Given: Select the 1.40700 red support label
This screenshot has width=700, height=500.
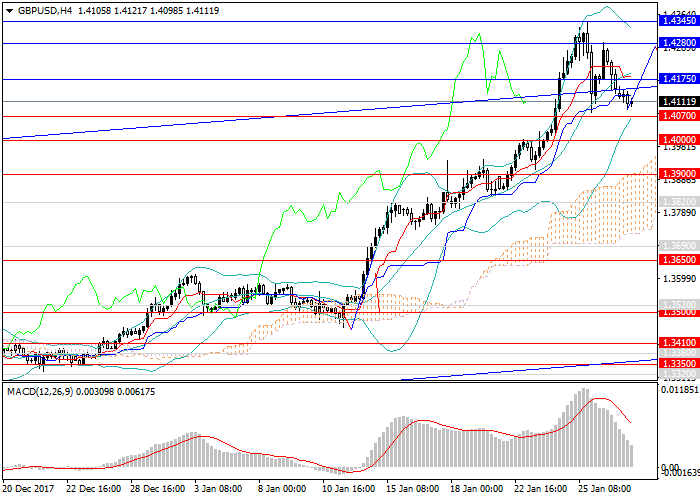Looking at the screenshot, I should 677,116.
